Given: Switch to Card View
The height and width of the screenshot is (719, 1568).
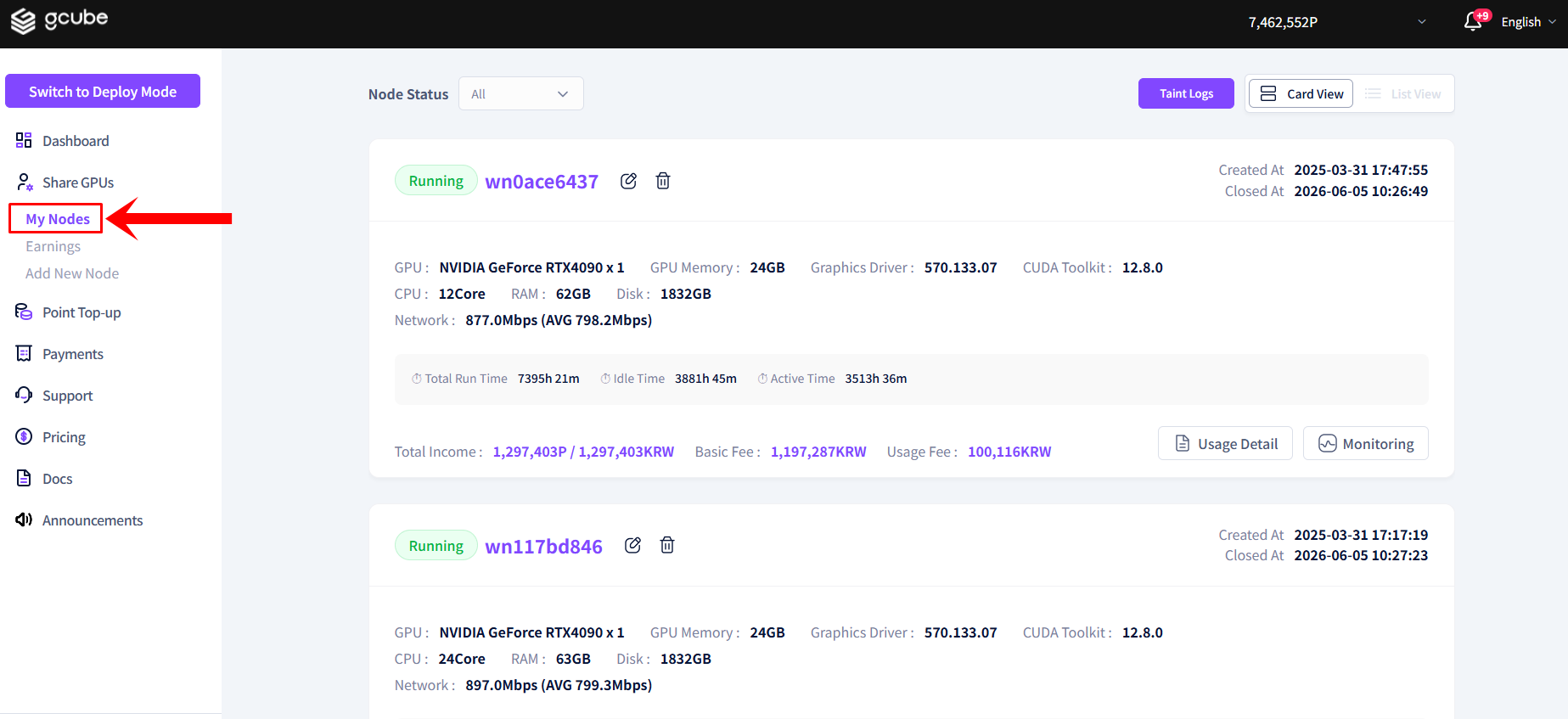Looking at the screenshot, I should pos(1301,93).
